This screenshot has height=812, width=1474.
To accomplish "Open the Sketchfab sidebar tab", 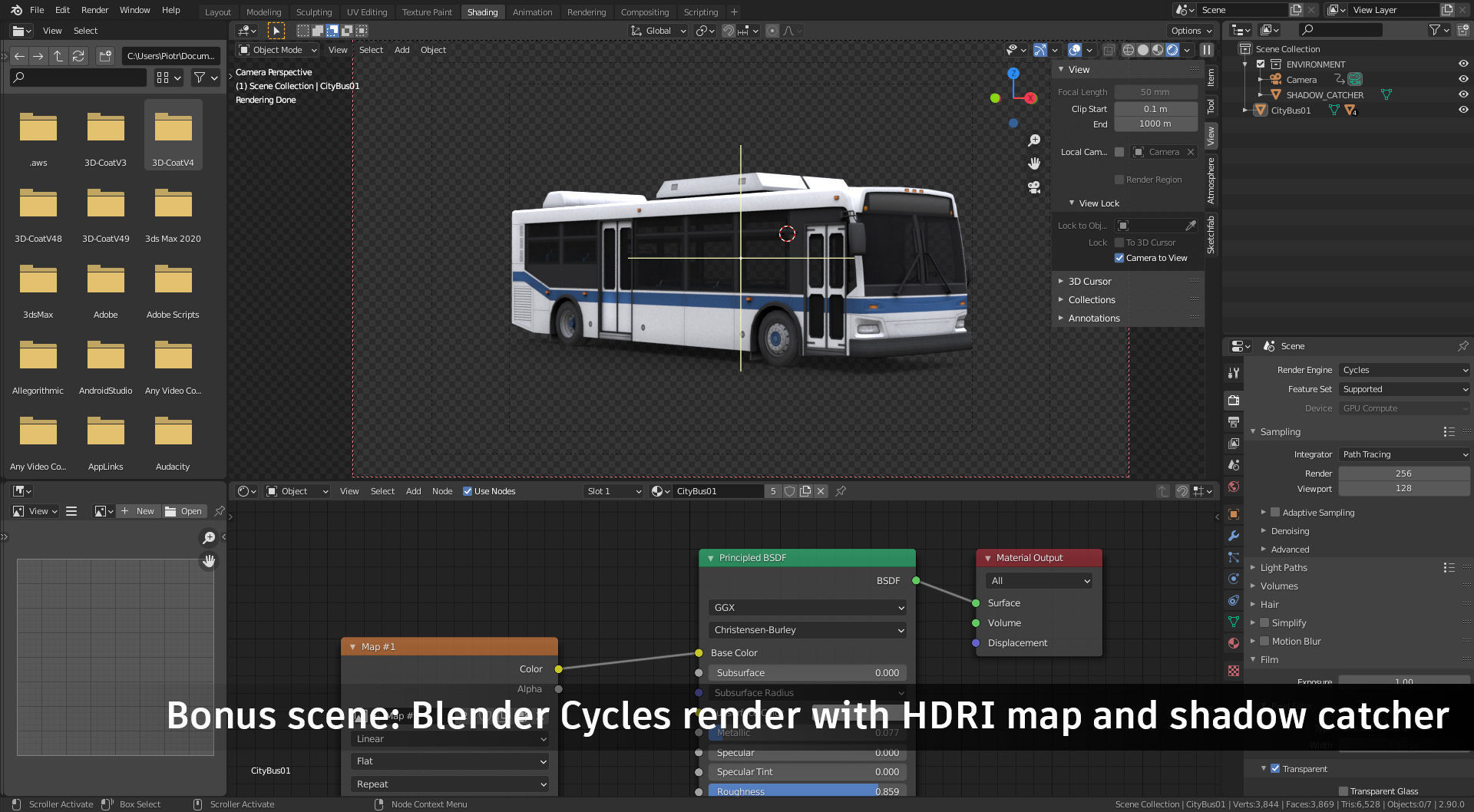I will [x=1211, y=234].
